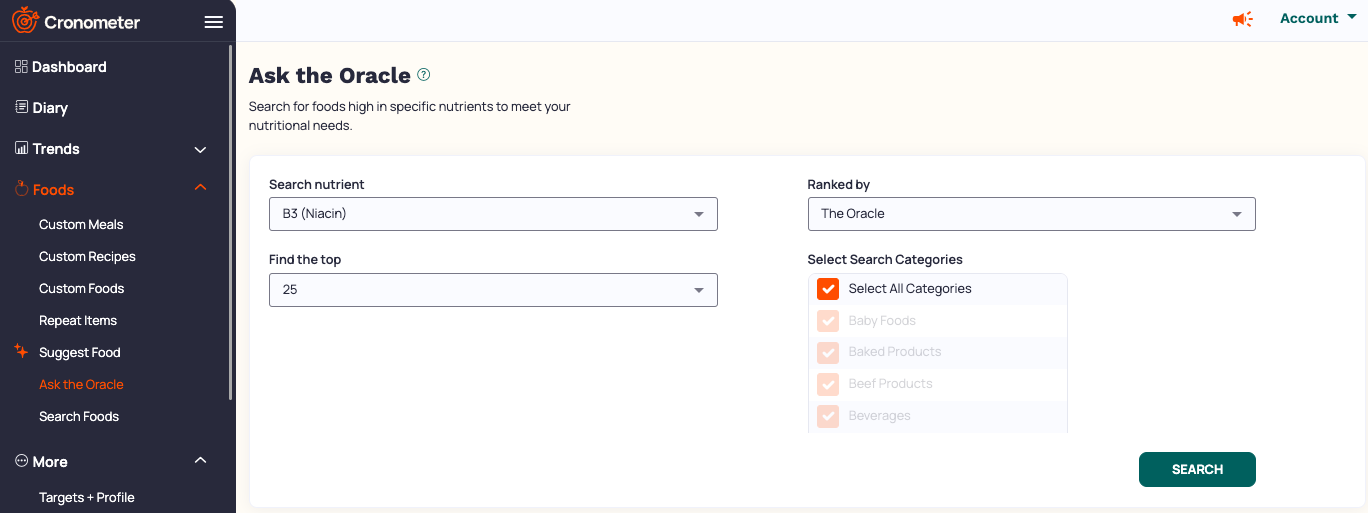This screenshot has width=1368, height=513.
Task: Click the Cronometer logo icon
Action: click(25, 21)
